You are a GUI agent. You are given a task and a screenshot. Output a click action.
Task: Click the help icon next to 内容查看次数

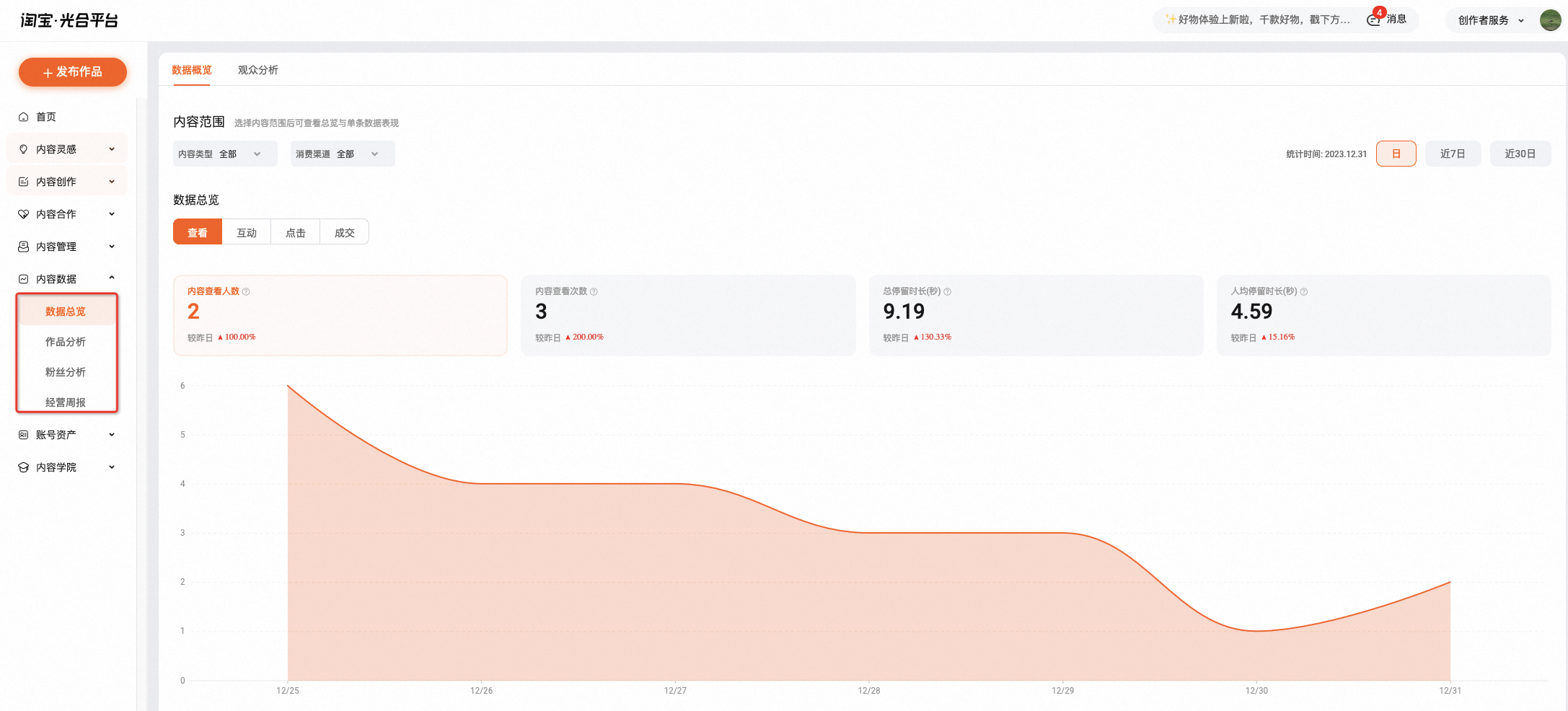tap(594, 292)
